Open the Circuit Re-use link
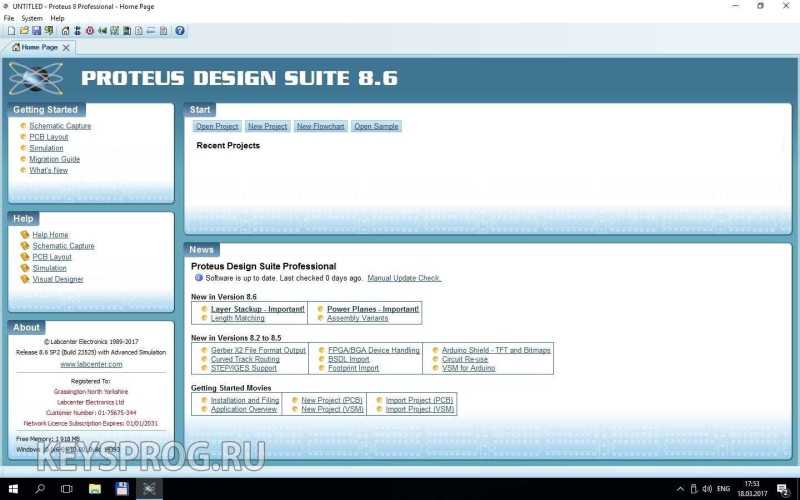This screenshot has height=500, width=800. point(465,360)
